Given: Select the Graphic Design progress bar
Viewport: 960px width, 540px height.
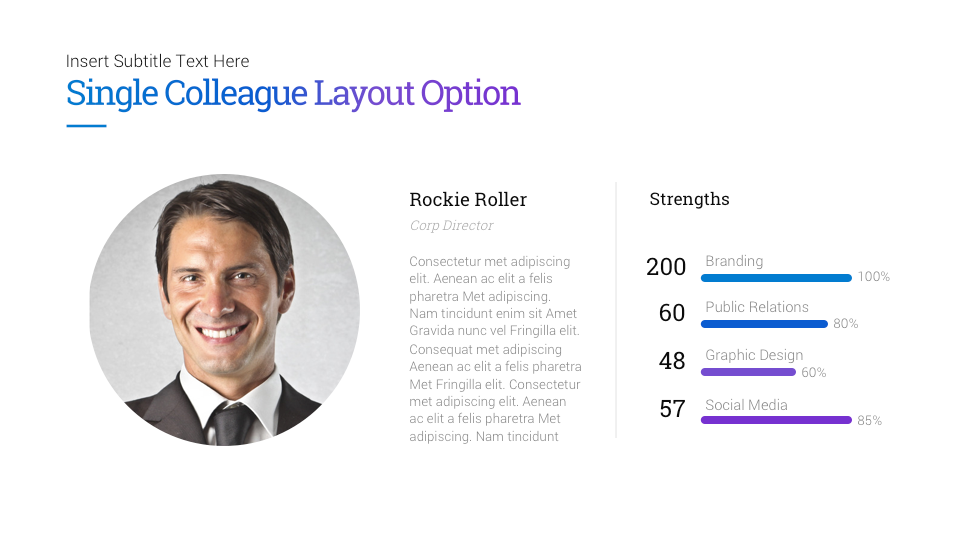Looking at the screenshot, I should (x=748, y=372).
